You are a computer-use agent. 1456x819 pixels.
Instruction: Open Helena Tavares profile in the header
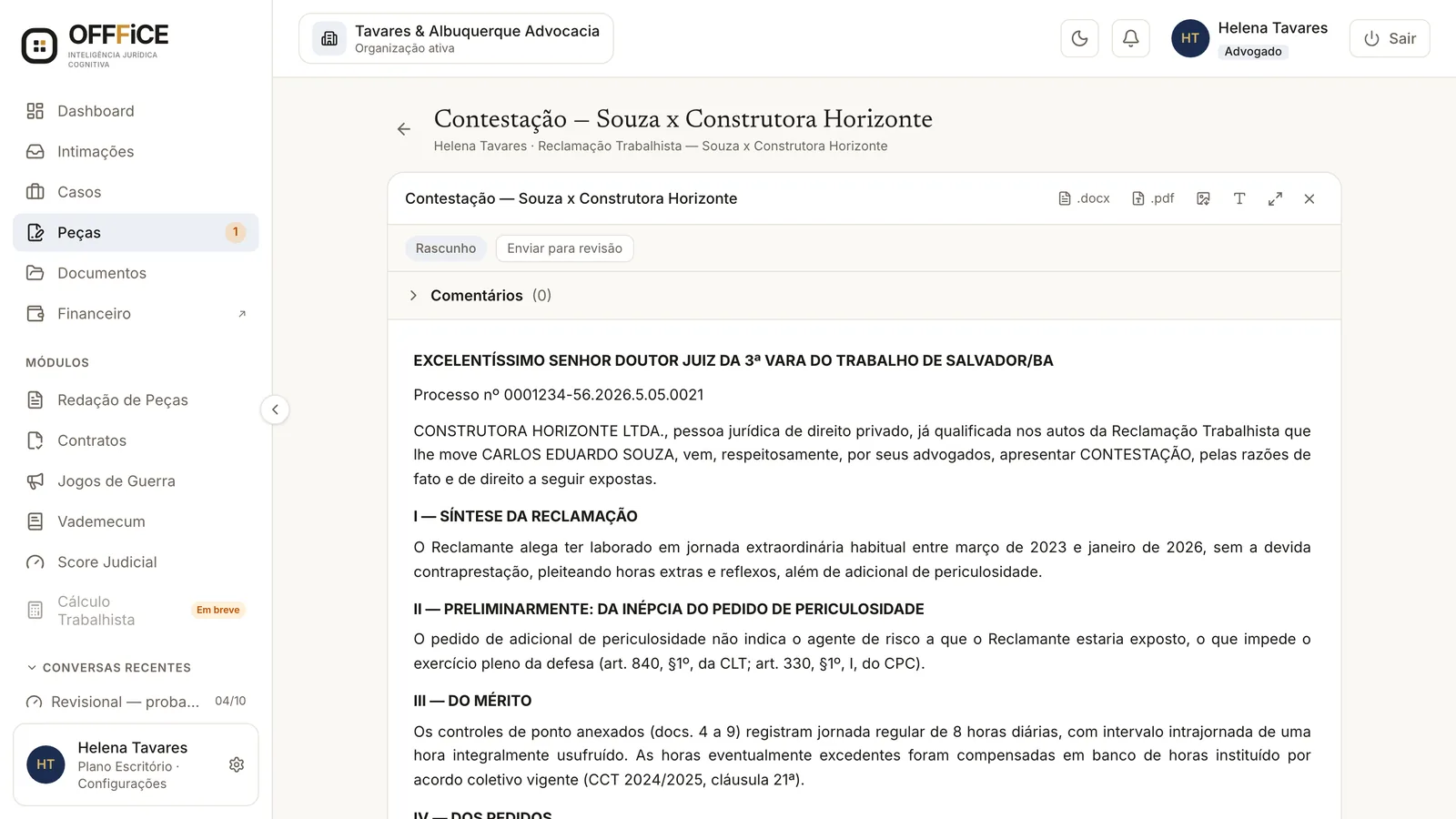[x=1249, y=38]
